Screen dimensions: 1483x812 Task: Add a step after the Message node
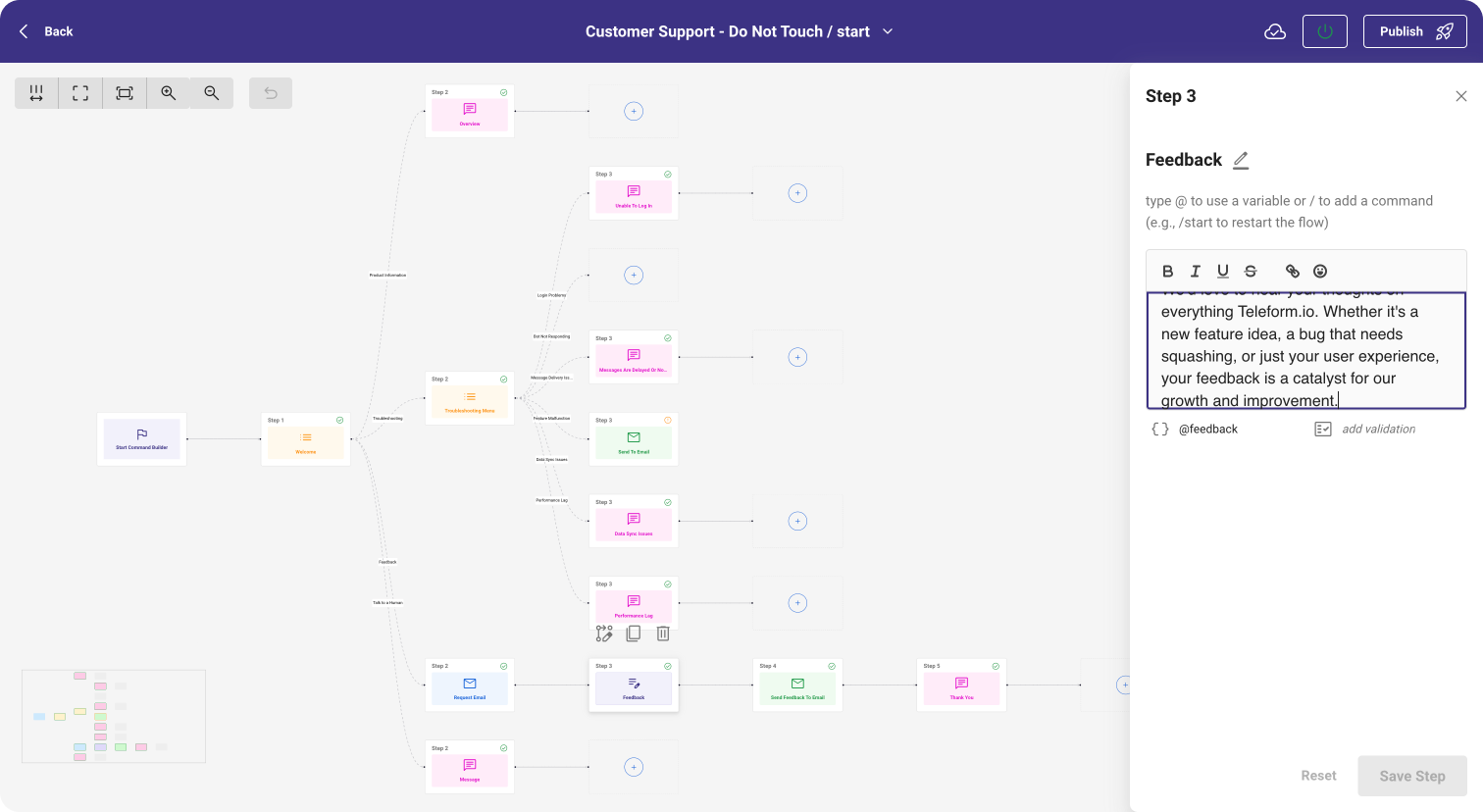click(634, 767)
